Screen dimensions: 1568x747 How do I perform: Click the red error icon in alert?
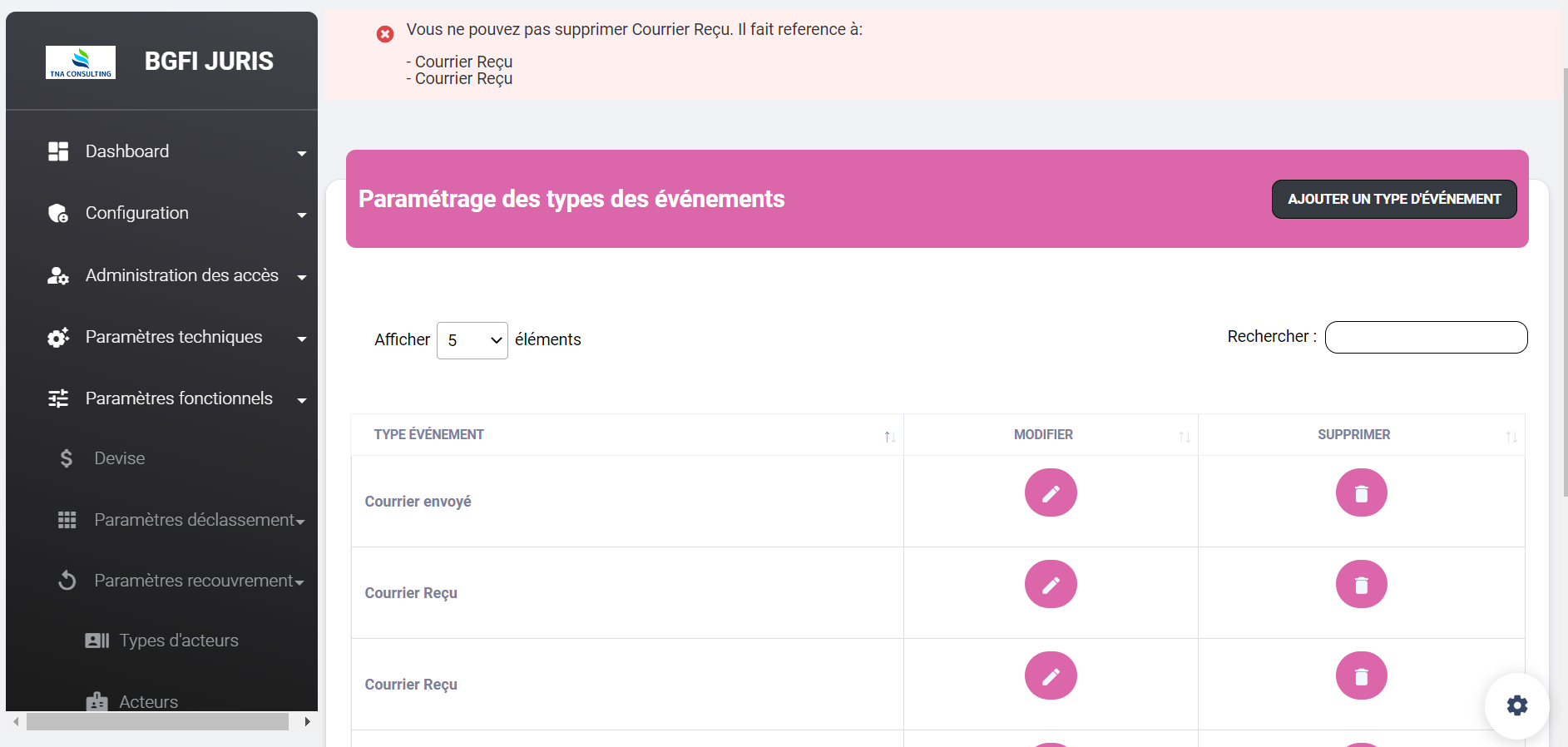(x=385, y=34)
